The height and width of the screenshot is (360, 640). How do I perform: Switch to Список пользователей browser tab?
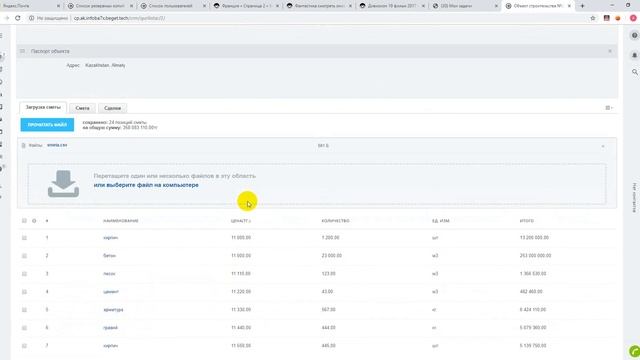pyautogui.click(x=174, y=6)
